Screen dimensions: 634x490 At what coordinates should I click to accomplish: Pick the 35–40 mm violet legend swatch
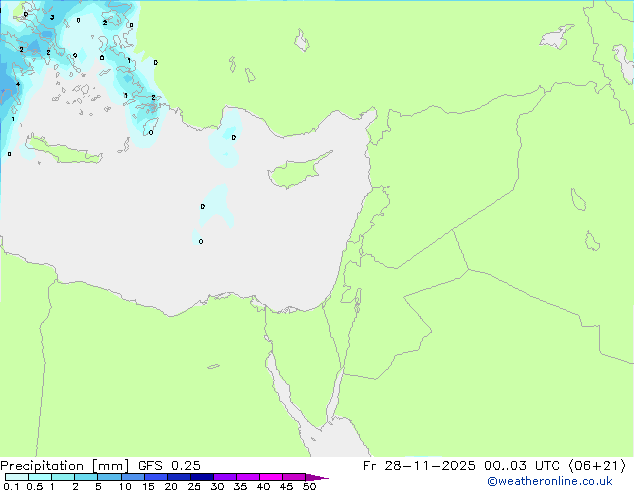tap(248, 477)
